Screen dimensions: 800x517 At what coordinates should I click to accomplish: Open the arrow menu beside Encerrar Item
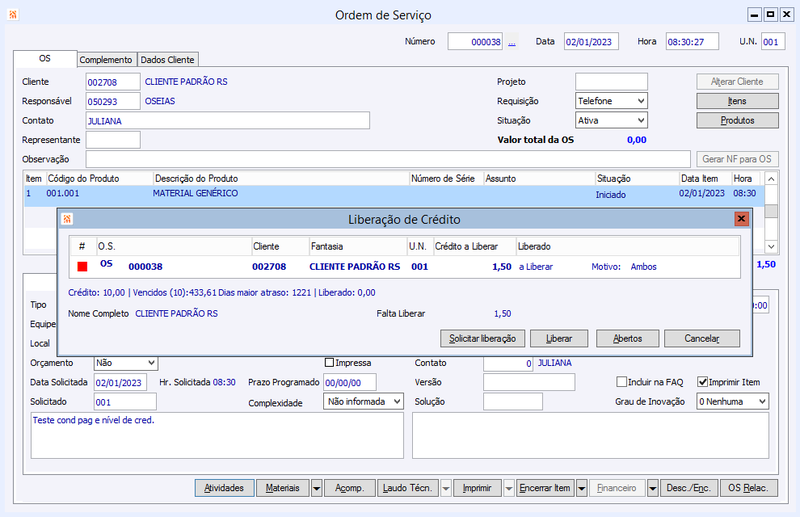(582, 488)
